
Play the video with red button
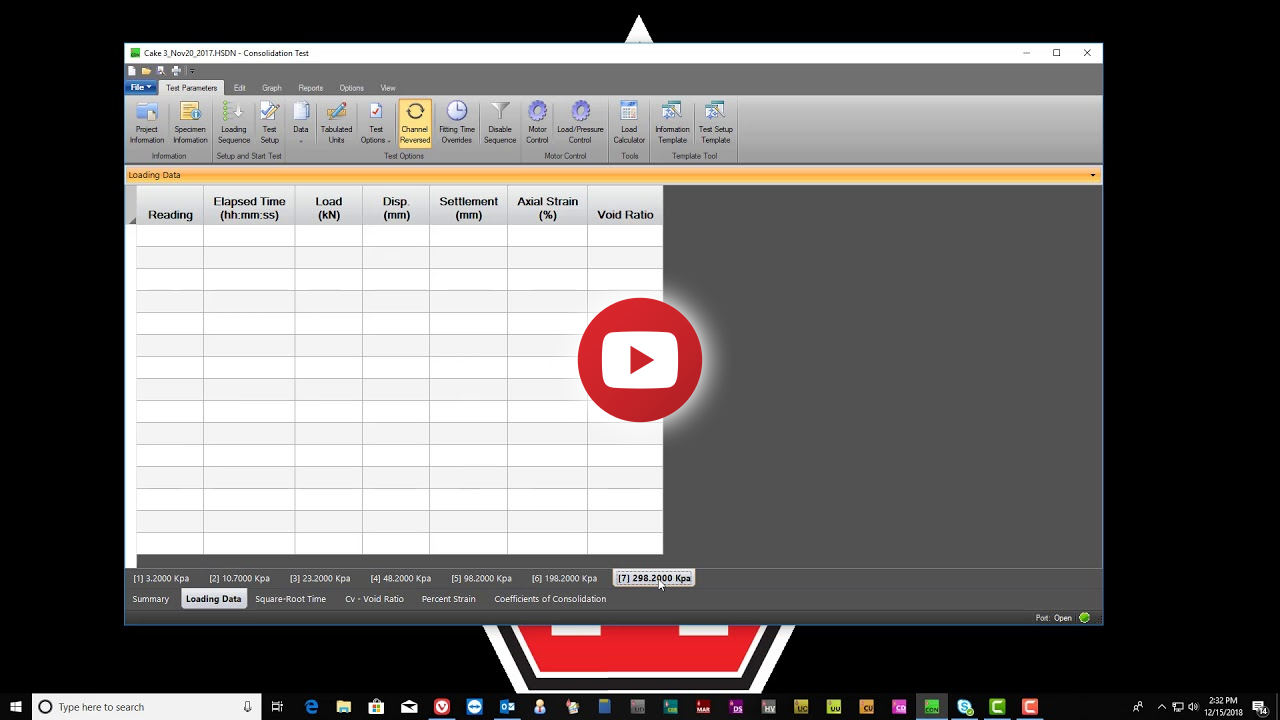pyautogui.click(x=640, y=360)
